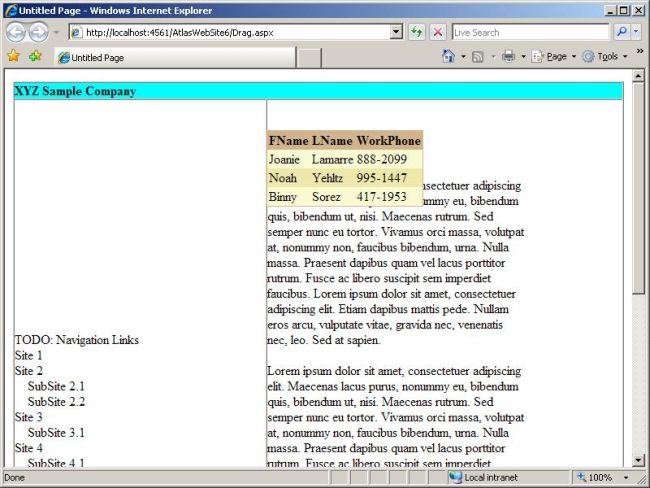The height and width of the screenshot is (488, 650).
Task: Show more toolbar commands chevron
Action: [640, 51]
